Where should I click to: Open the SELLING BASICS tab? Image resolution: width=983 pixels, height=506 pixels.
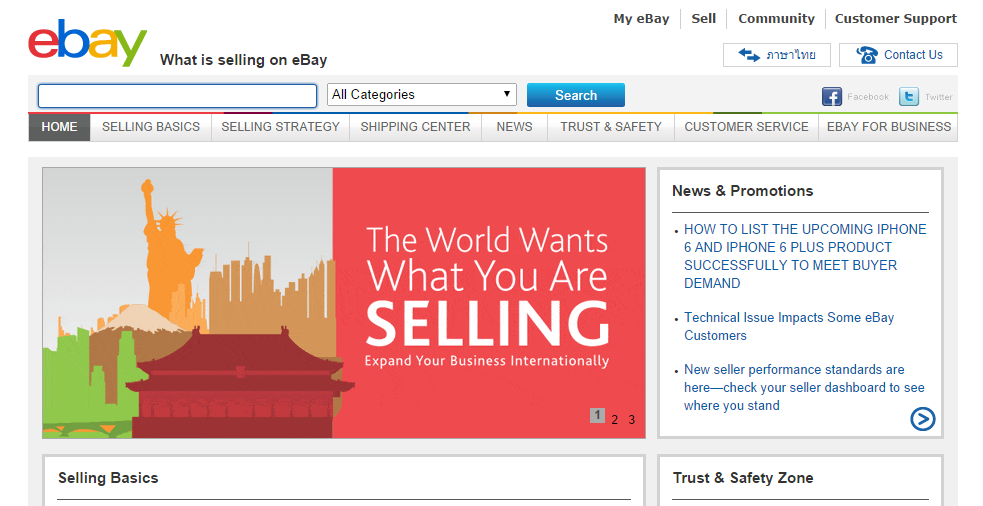[x=151, y=127]
